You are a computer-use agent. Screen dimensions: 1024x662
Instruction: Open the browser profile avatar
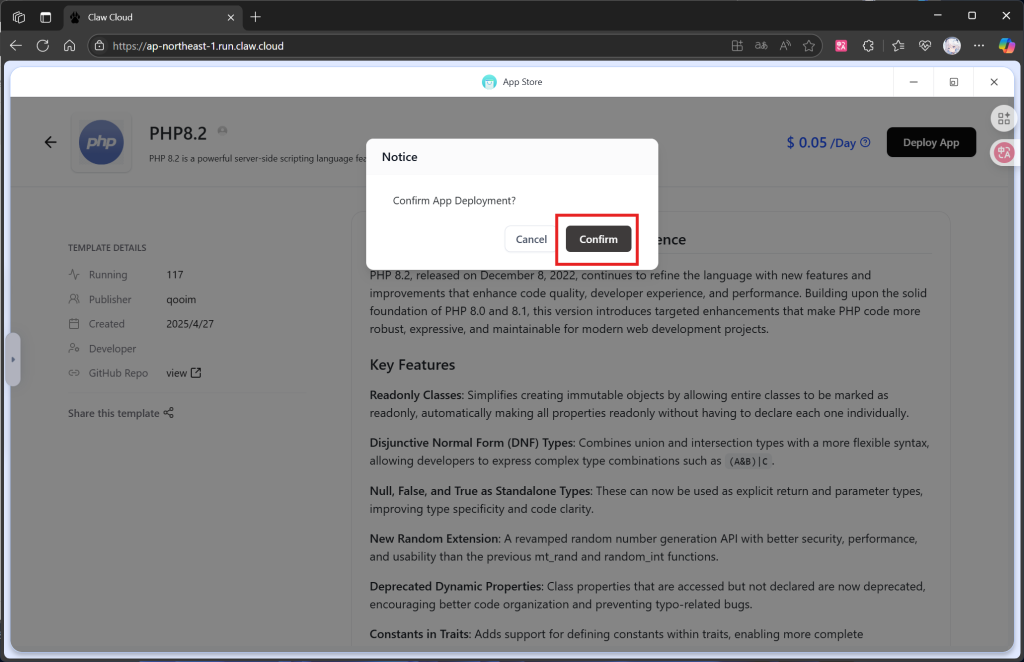(952, 46)
